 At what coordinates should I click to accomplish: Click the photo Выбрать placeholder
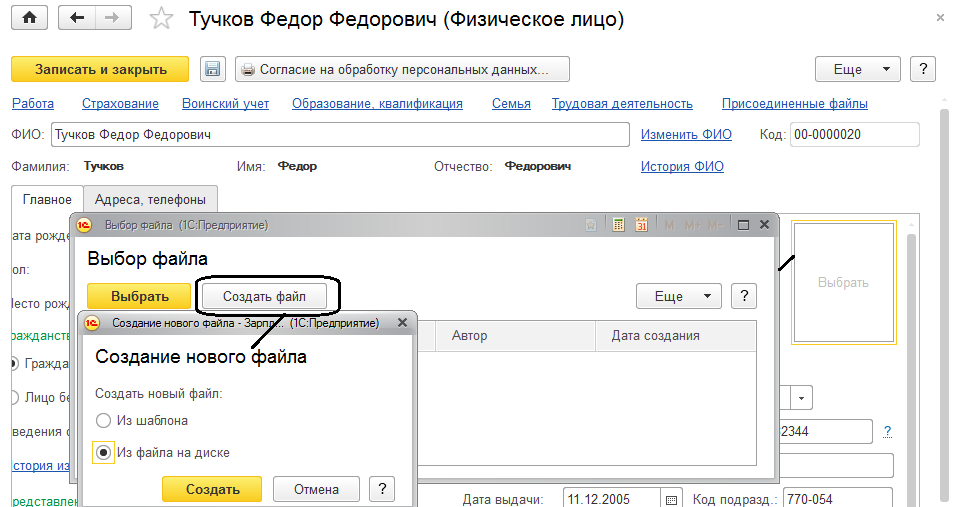844,282
